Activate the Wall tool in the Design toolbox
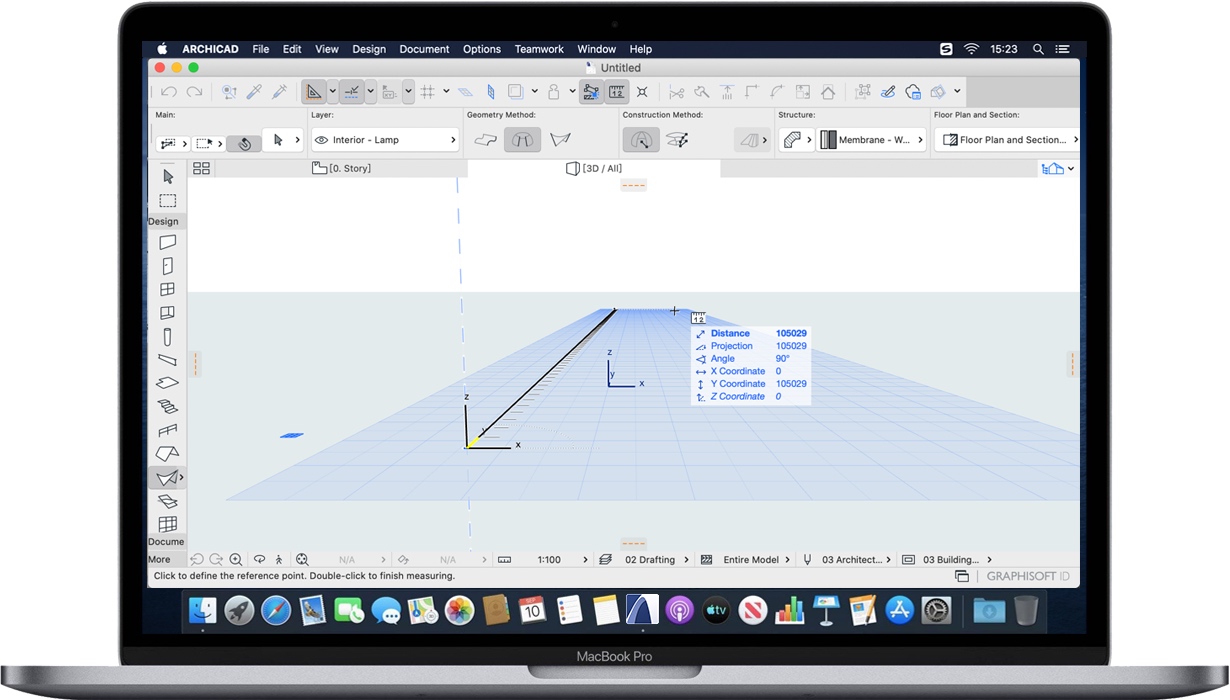This screenshot has height=700, width=1230. pos(167,241)
